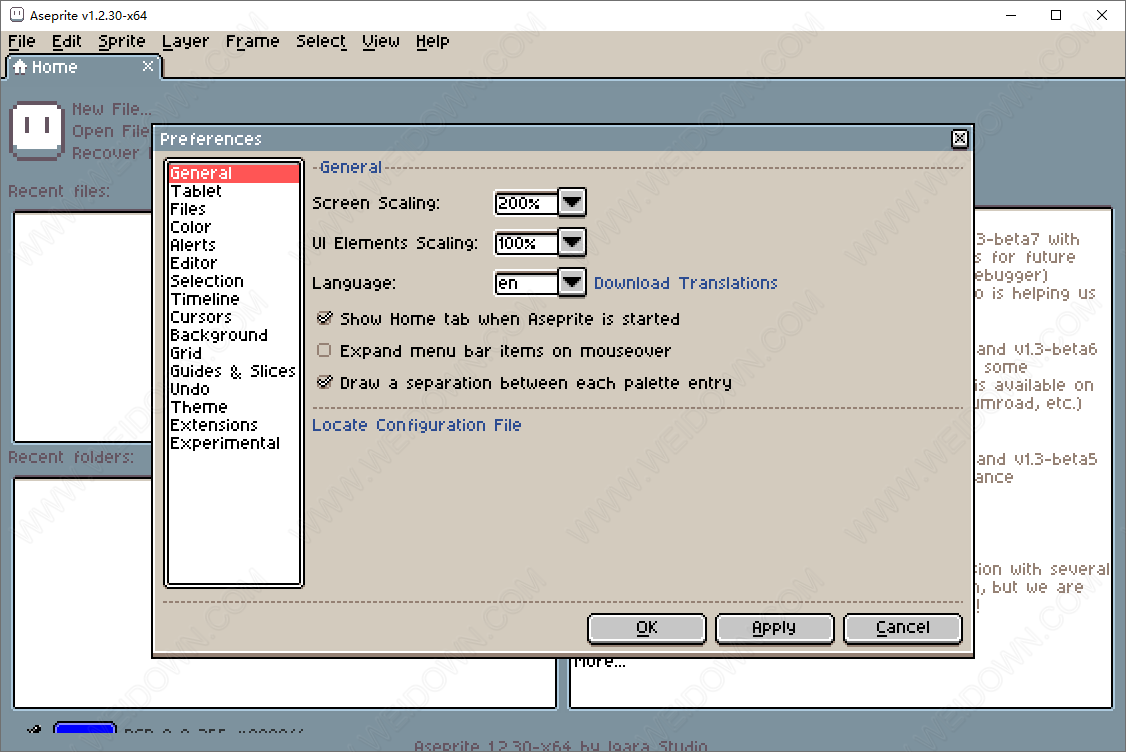
Task: Click the OK button
Action: [646, 628]
